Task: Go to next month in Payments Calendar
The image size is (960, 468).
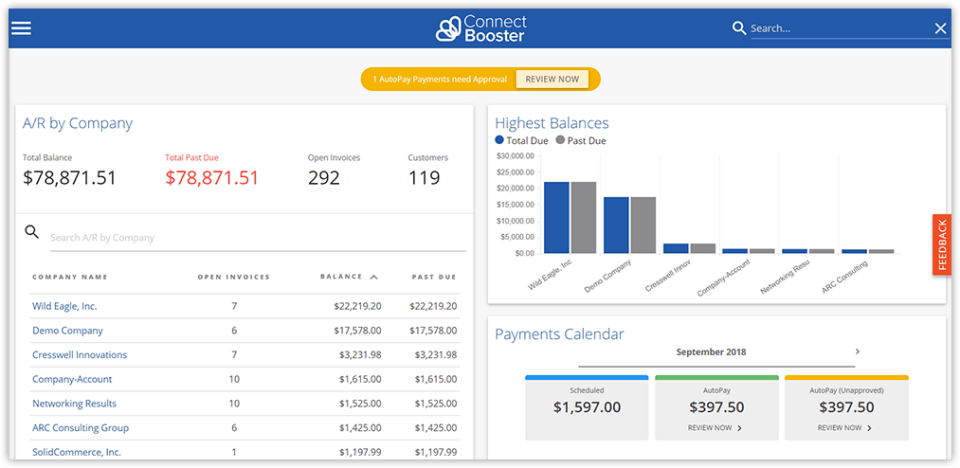Action: point(857,352)
